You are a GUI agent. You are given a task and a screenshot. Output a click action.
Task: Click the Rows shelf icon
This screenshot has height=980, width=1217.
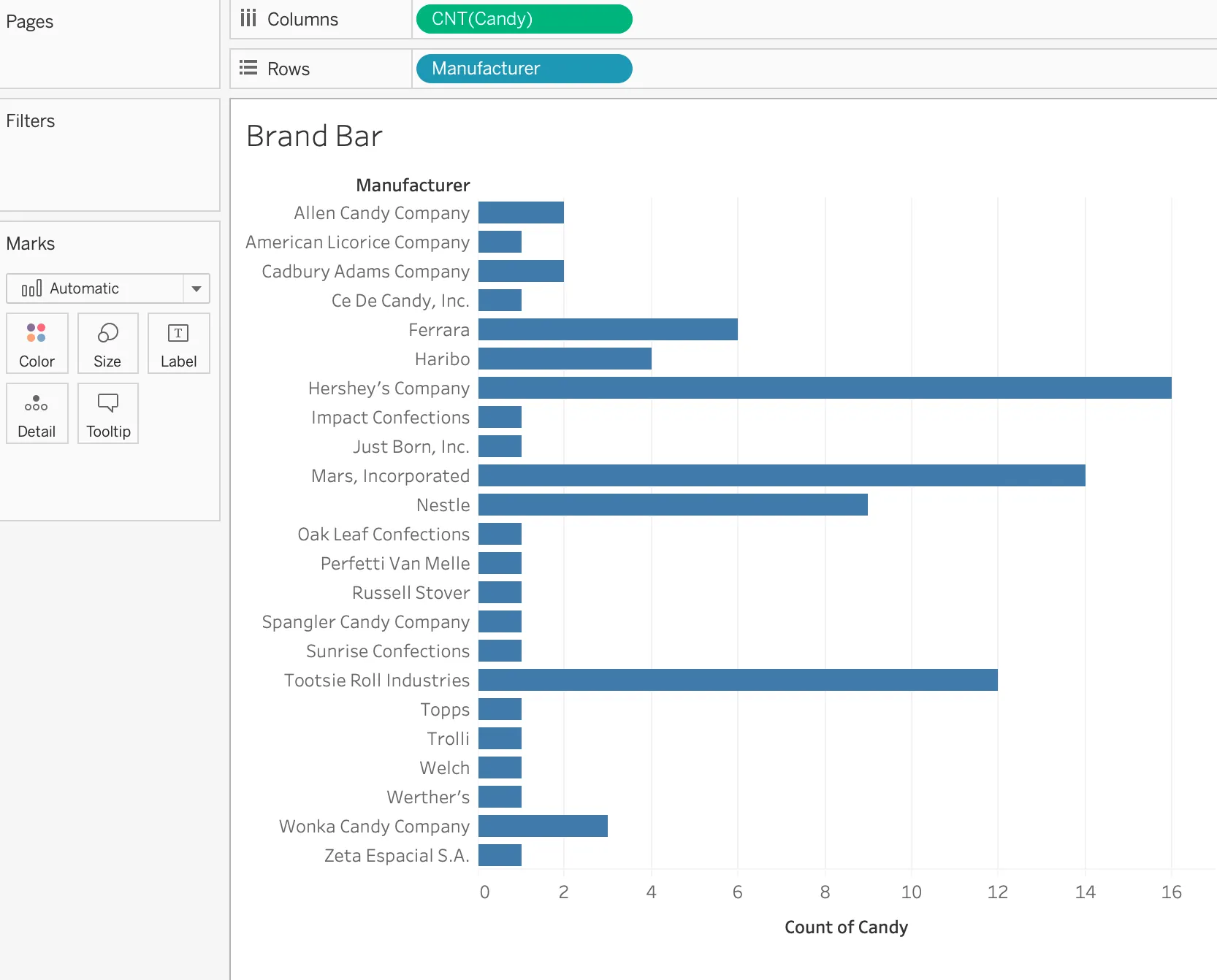248,68
